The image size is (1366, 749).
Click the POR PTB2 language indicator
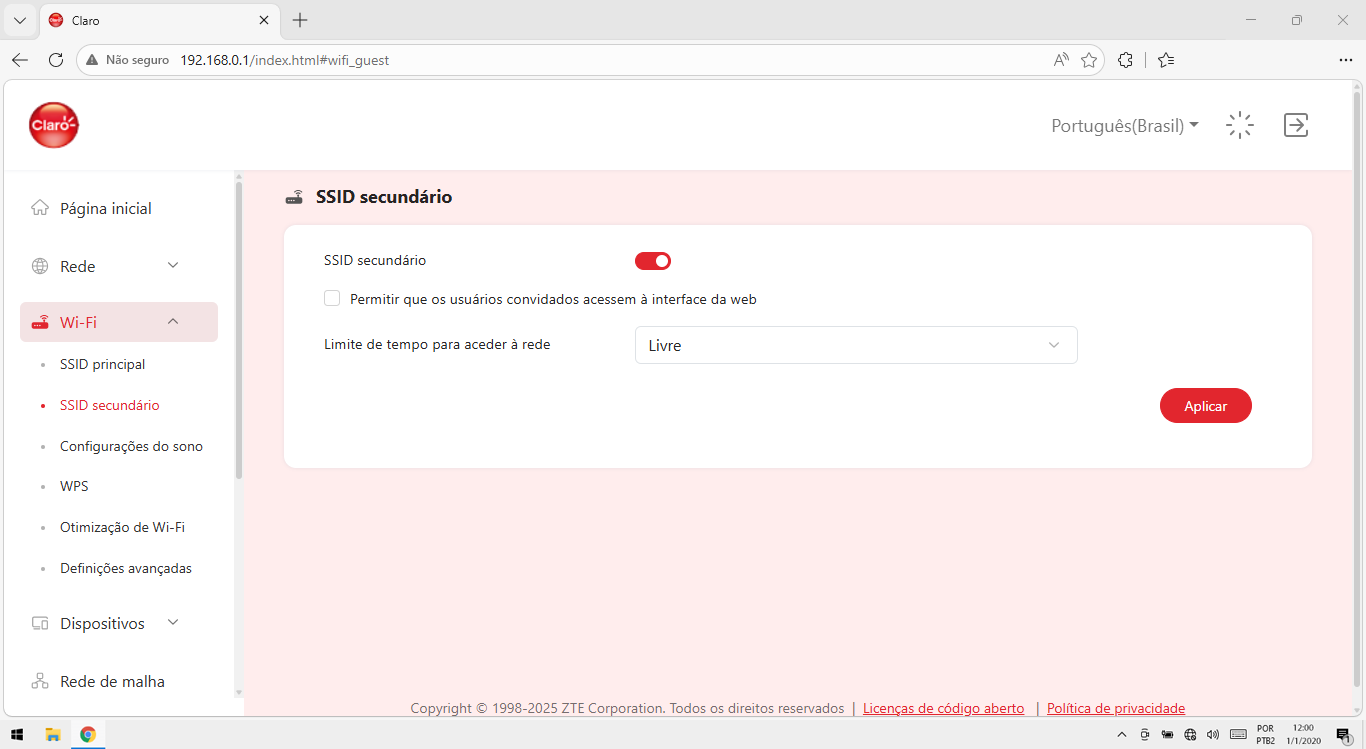tap(1266, 734)
